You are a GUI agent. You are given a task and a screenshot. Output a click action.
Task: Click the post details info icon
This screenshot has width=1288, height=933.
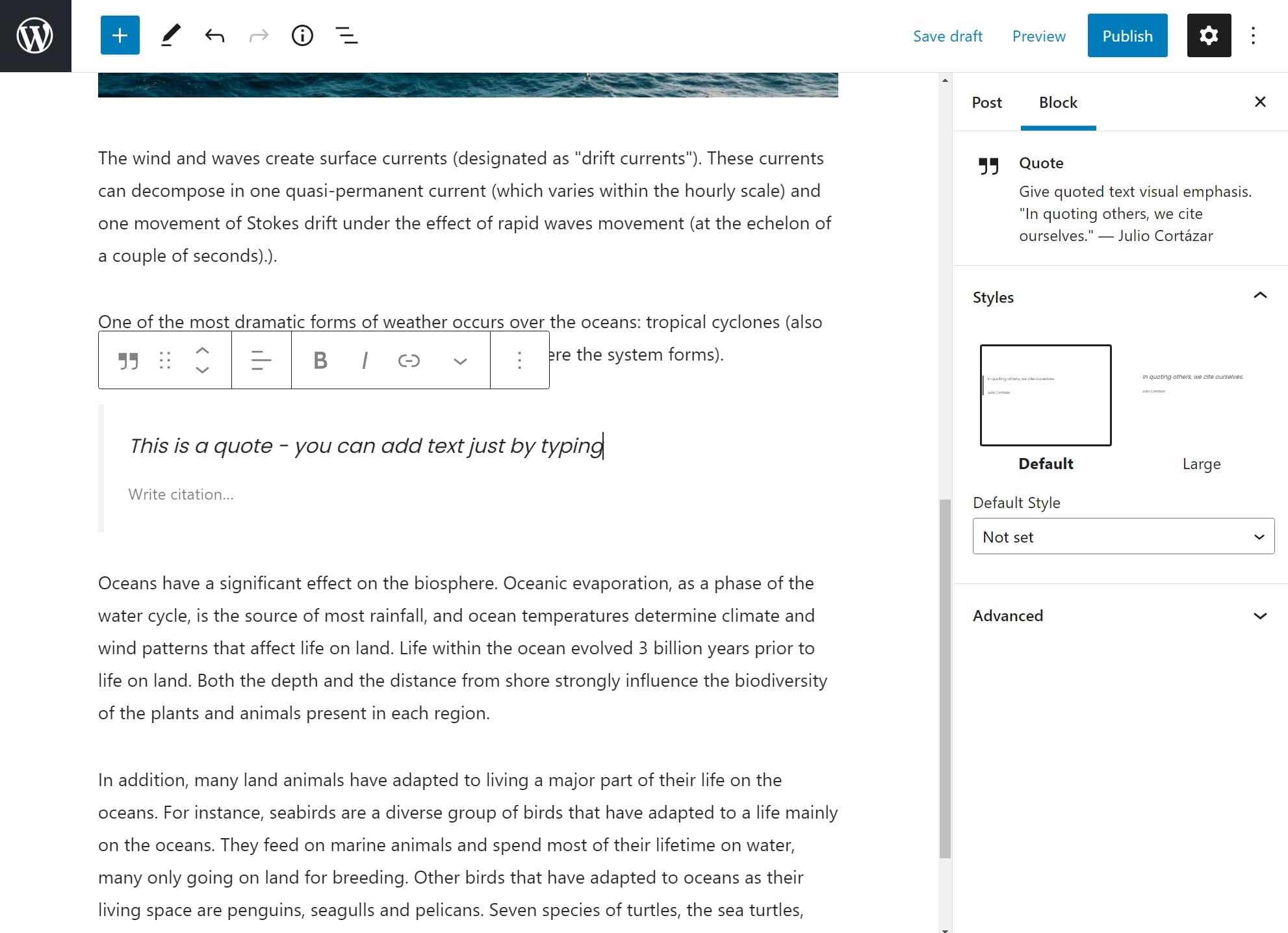pyautogui.click(x=302, y=35)
